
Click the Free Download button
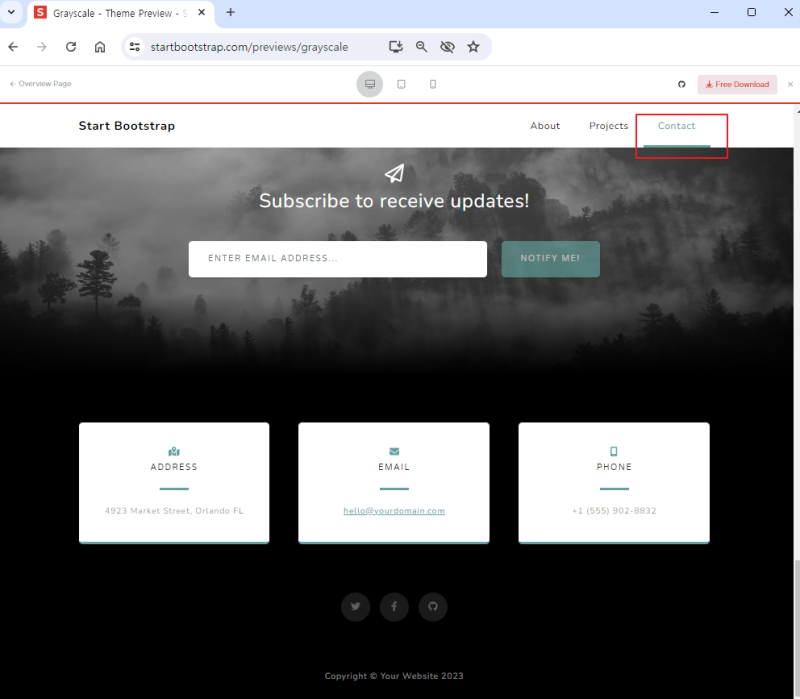point(737,84)
